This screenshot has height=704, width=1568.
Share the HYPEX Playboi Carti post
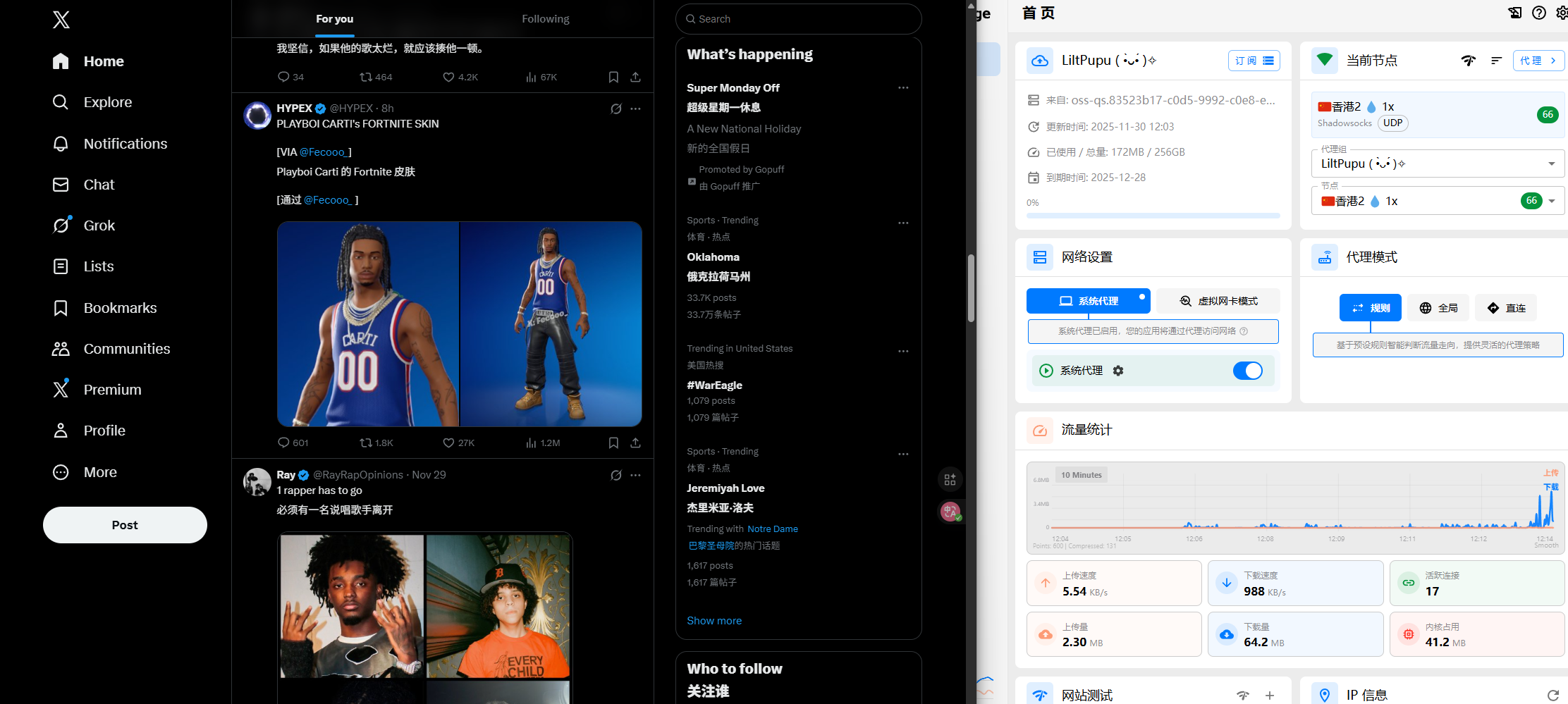(635, 443)
